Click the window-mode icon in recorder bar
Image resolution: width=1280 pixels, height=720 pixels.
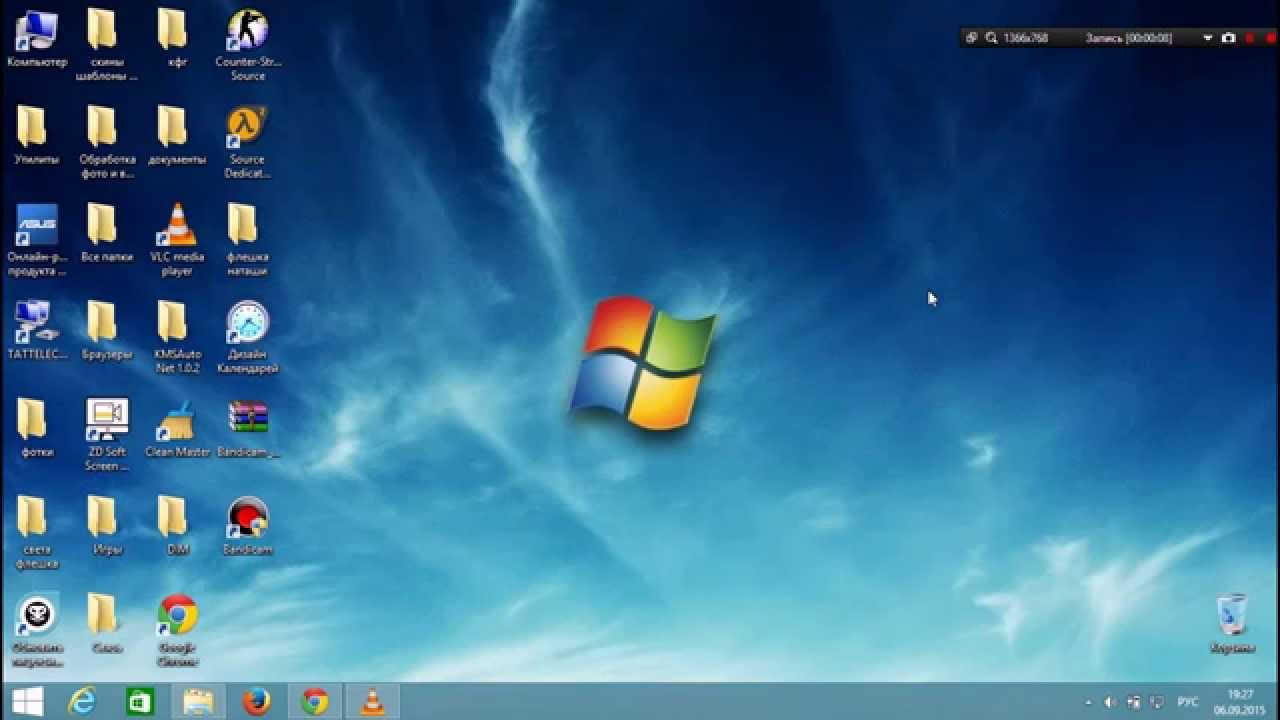click(971, 38)
